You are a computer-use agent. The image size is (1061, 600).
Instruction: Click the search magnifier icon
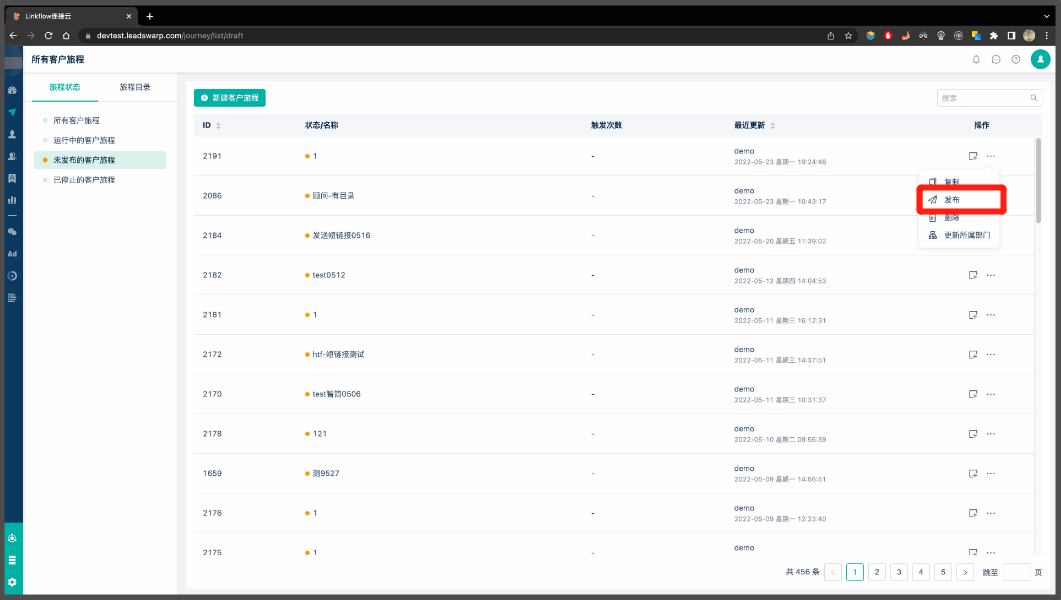click(1034, 98)
